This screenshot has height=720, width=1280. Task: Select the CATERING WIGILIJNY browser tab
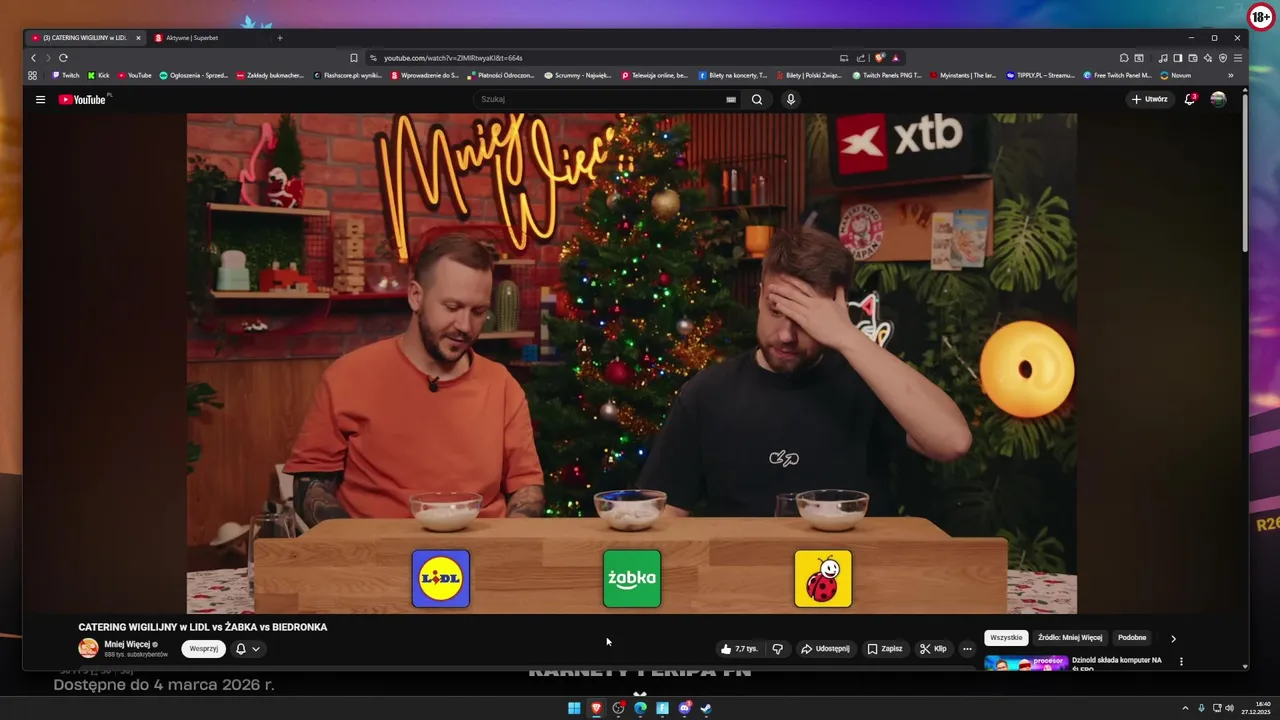(85, 38)
